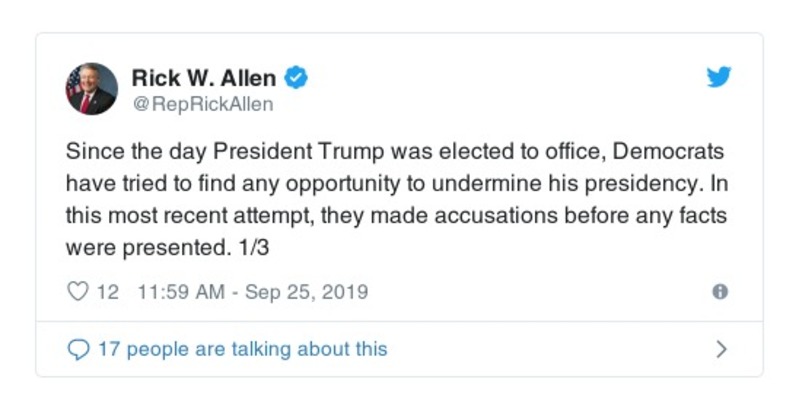
Task: Like the tweet with heart icon
Action: pyautogui.click(x=77, y=293)
